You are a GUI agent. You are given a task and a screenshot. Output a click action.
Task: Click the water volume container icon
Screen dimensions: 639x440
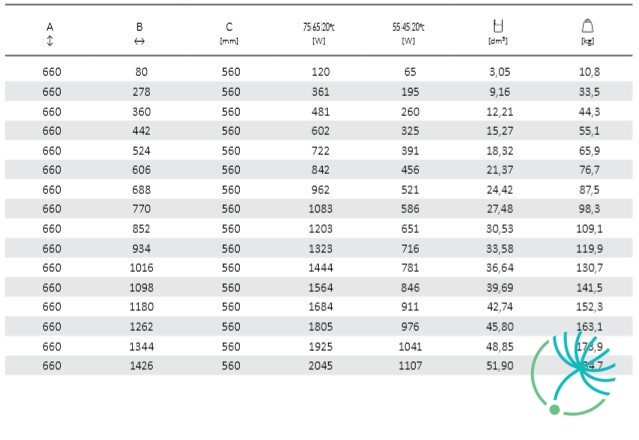point(498,26)
